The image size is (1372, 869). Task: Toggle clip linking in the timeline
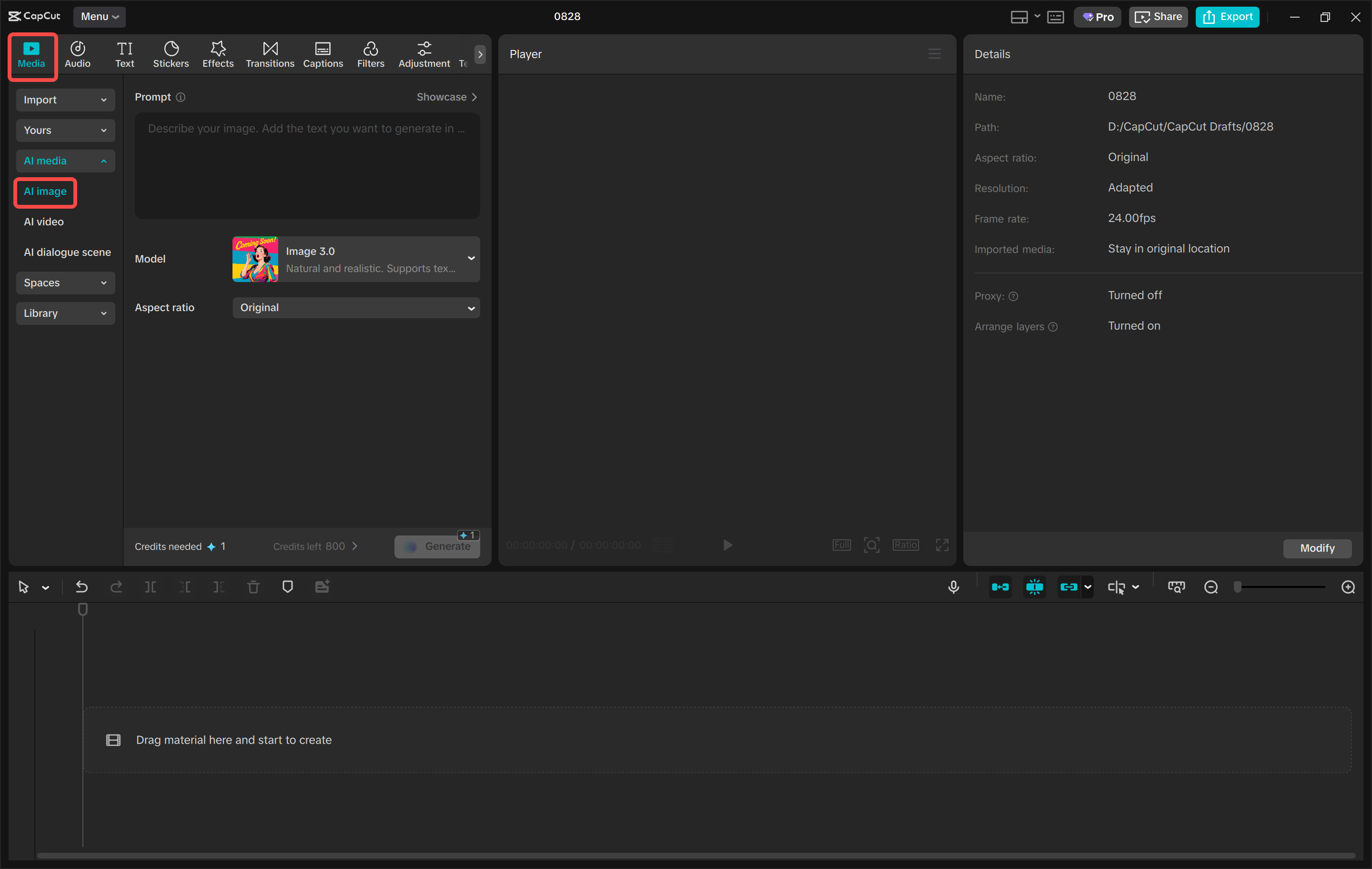click(x=1069, y=587)
